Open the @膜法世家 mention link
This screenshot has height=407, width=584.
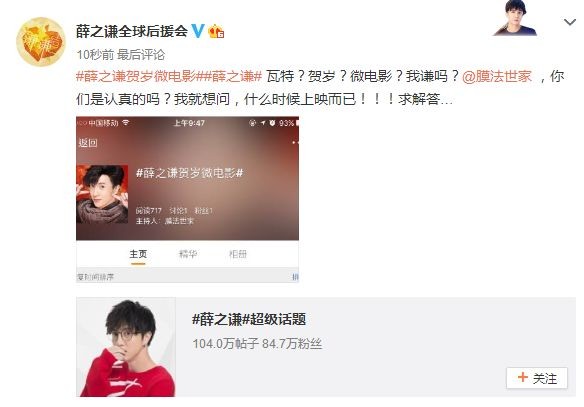[x=497, y=76]
